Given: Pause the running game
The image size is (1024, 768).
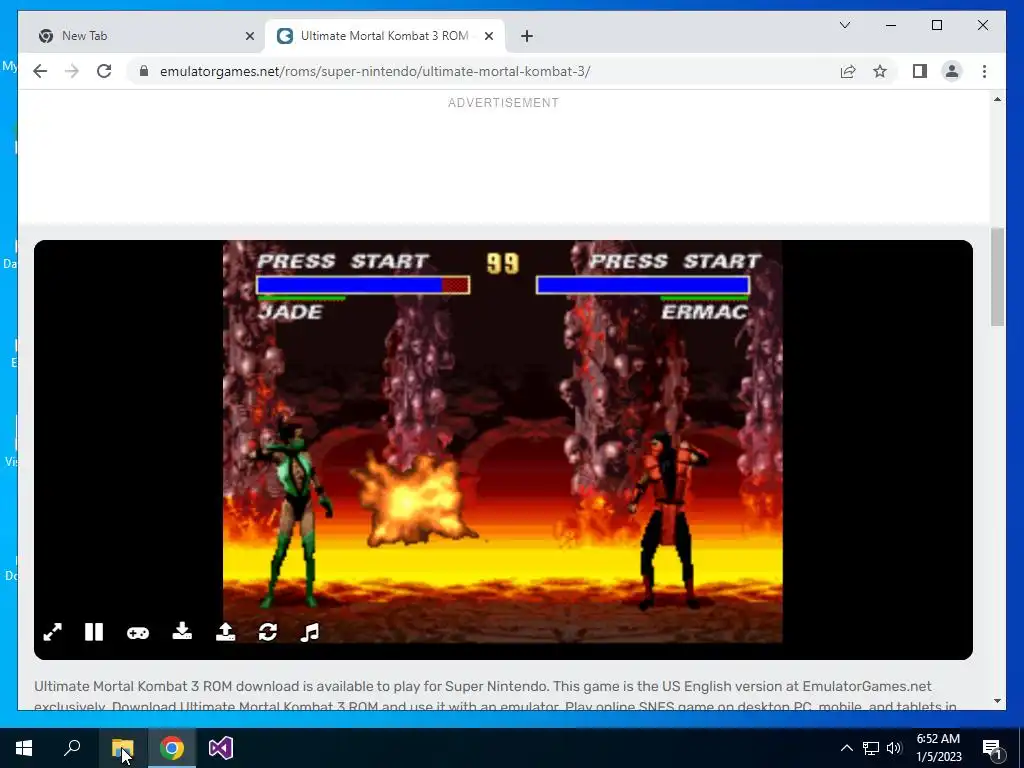Looking at the screenshot, I should pyautogui.click(x=94, y=632).
